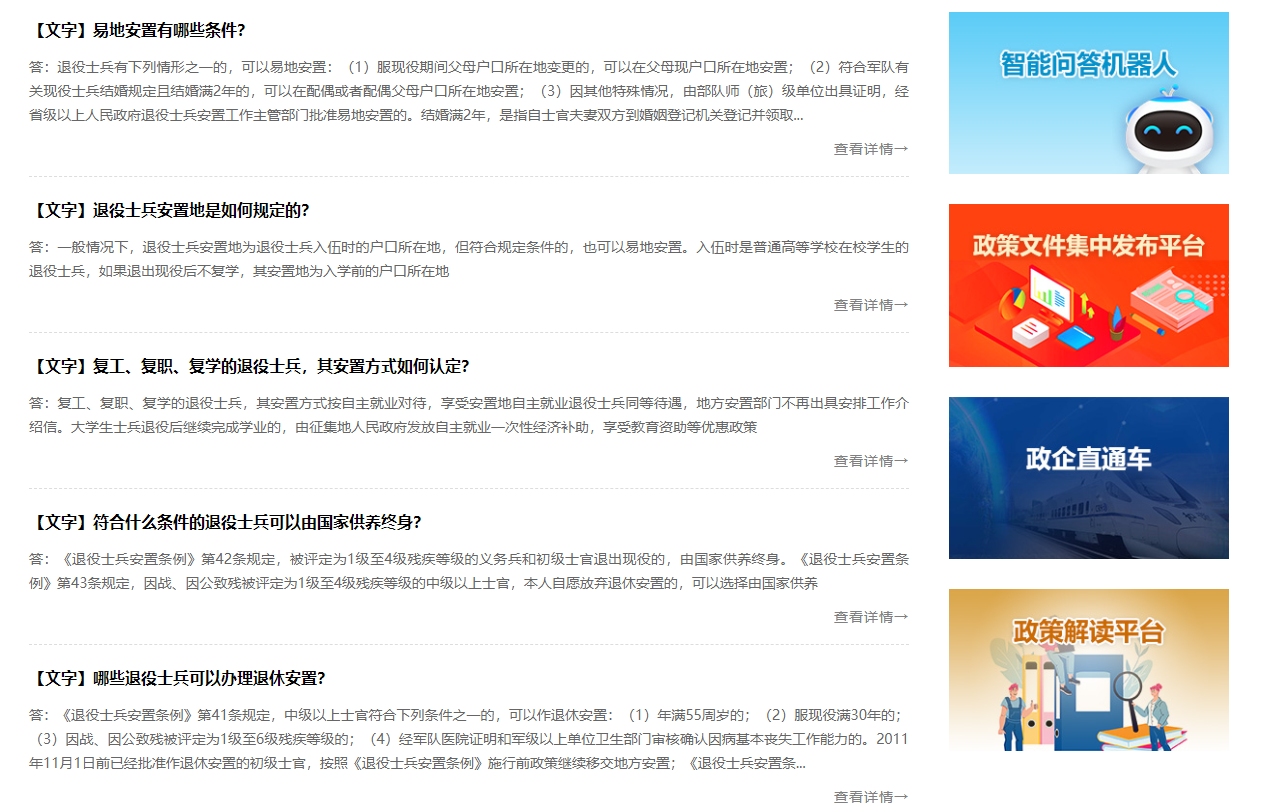
Task: Open the 政策解读平台 banner
Action: (x=1089, y=670)
